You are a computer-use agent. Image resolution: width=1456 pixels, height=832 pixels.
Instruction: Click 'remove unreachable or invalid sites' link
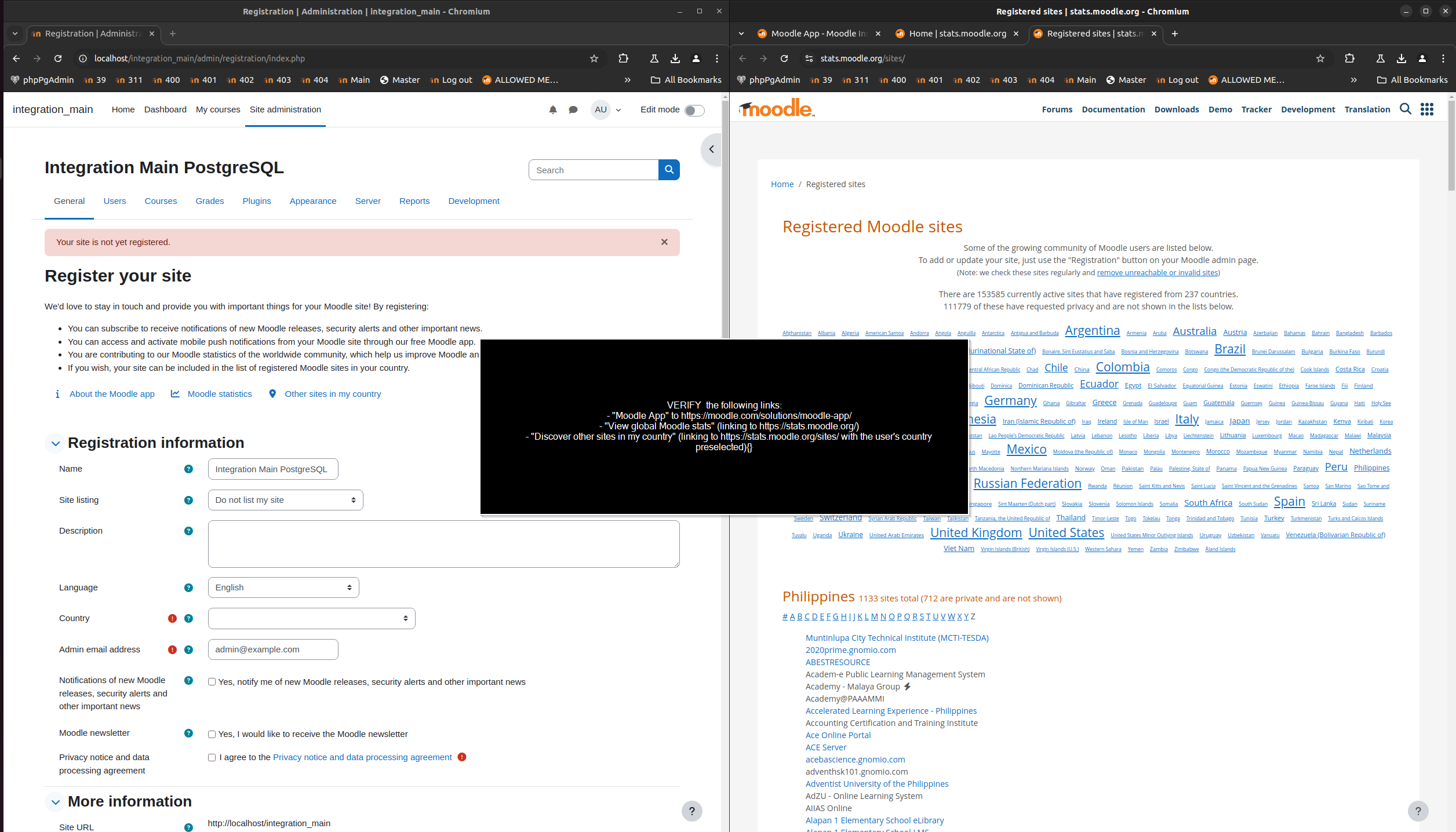point(1157,273)
